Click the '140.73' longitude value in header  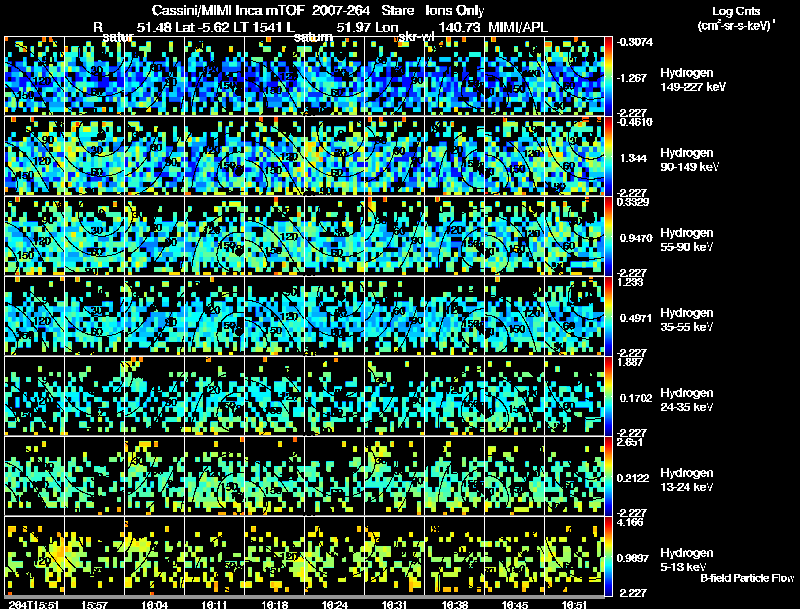coord(459,27)
